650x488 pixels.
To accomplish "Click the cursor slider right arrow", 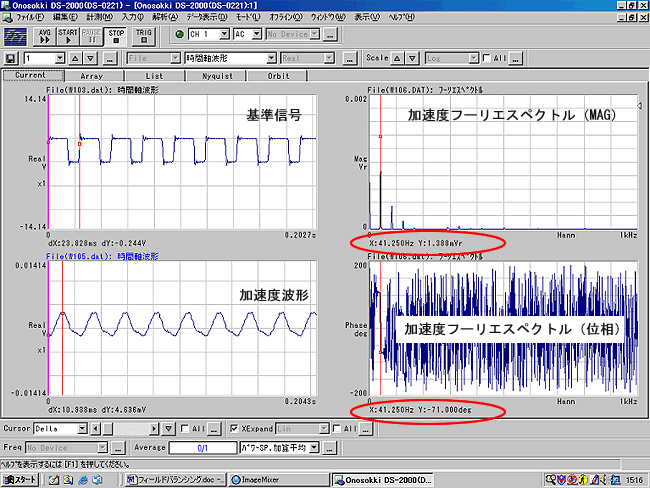I will coord(154,428).
